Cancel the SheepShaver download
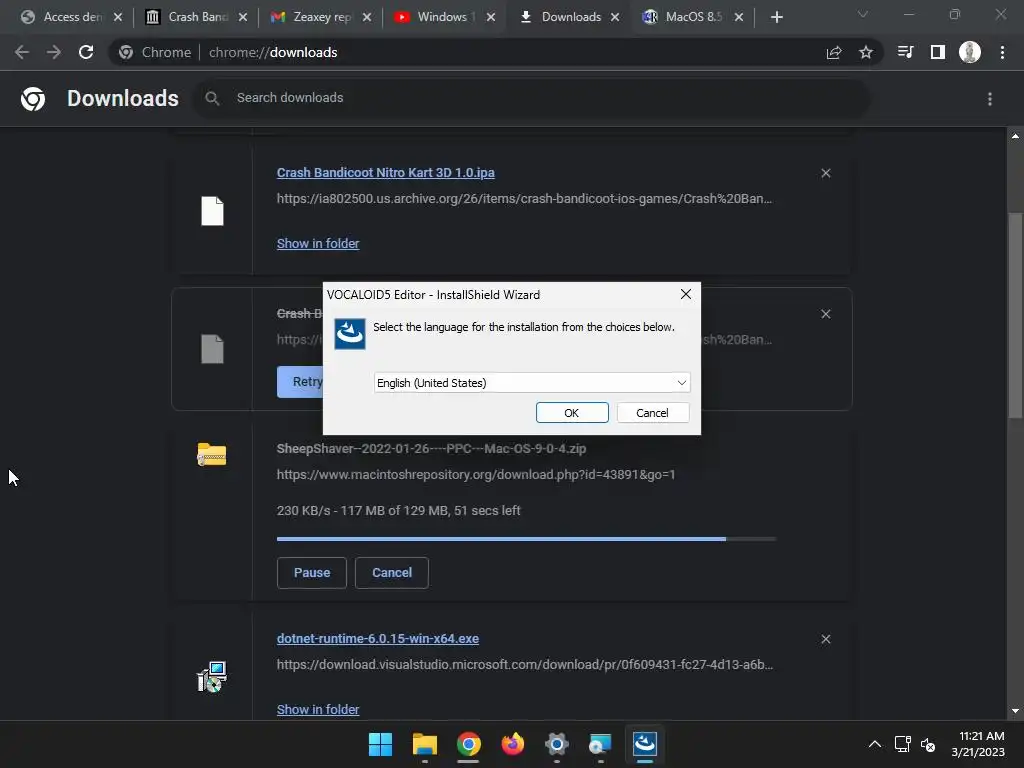1024x768 pixels. [x=392, y=573]
